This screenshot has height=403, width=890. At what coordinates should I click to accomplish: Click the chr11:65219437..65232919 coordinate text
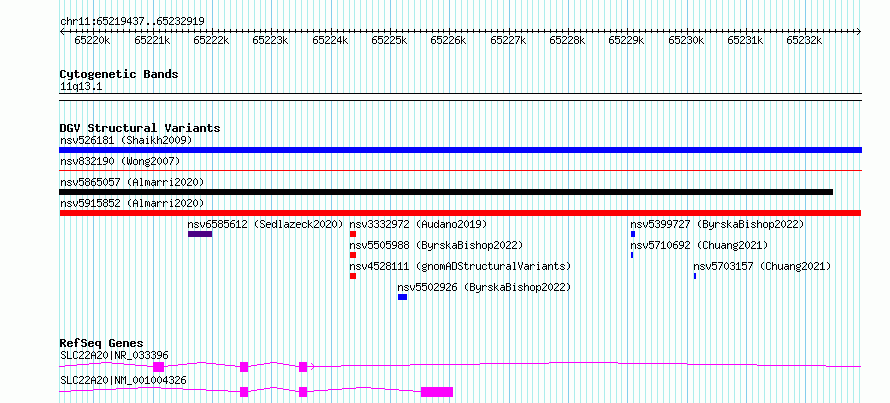tap(132, 21)
